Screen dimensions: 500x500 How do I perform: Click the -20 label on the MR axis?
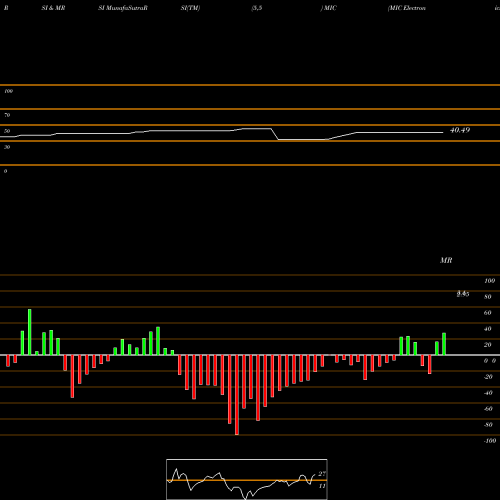[488, 377]
